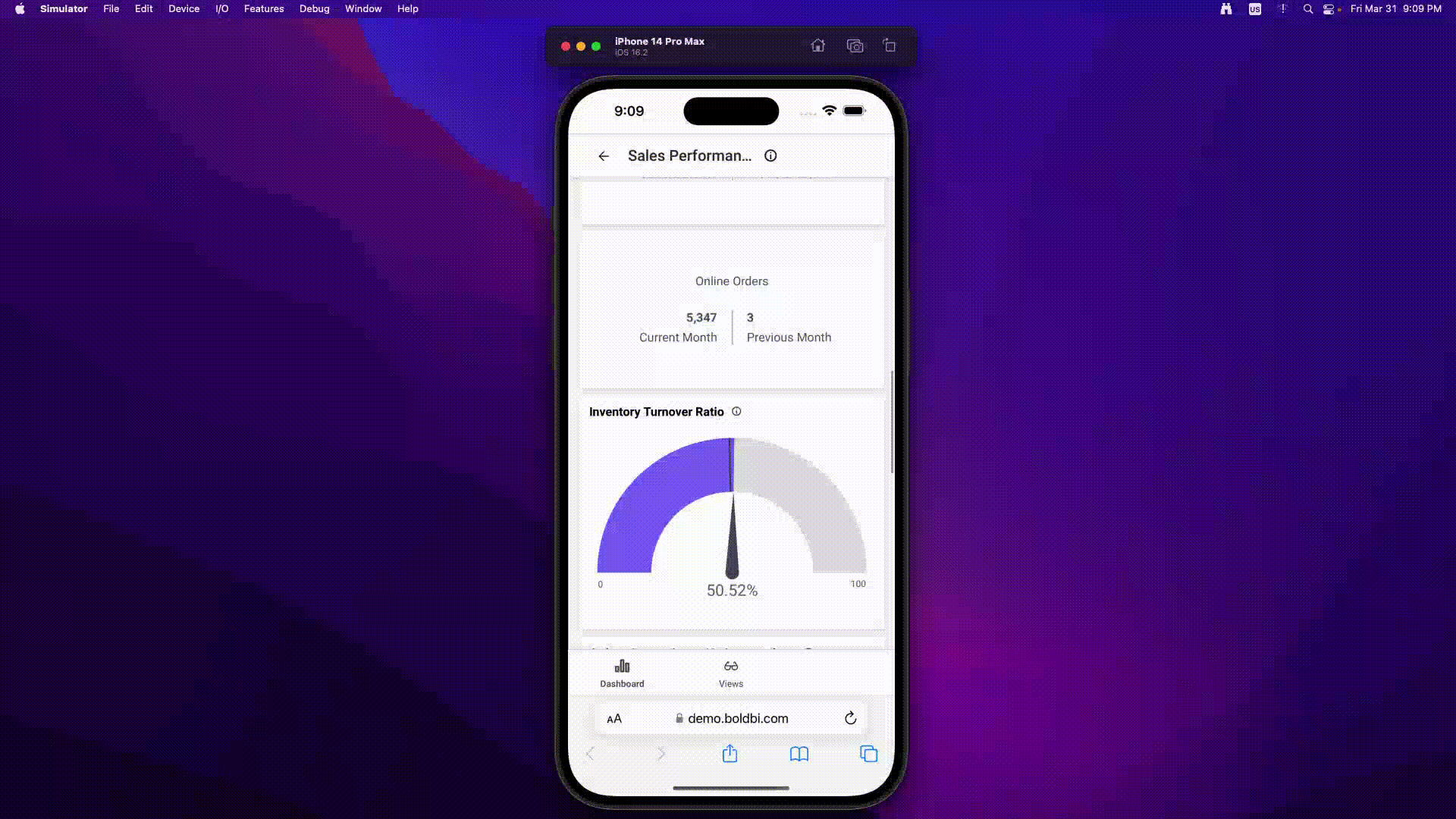Tap the screenshot capture icon in toolbar
Viewport: 1456px width, 819px height.
click(x=854, y=46)
